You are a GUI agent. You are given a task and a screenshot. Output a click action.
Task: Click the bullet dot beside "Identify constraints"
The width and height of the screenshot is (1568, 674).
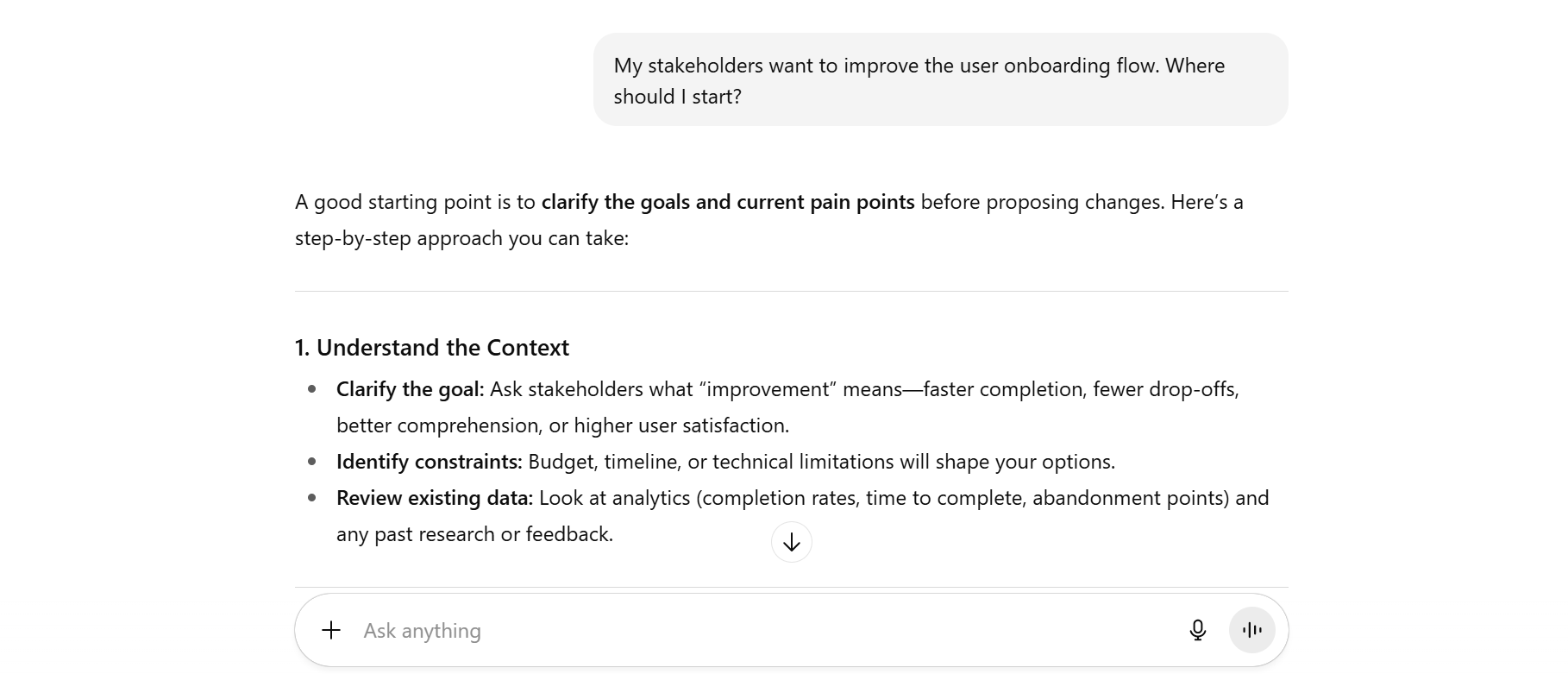[x=312, y=462]
